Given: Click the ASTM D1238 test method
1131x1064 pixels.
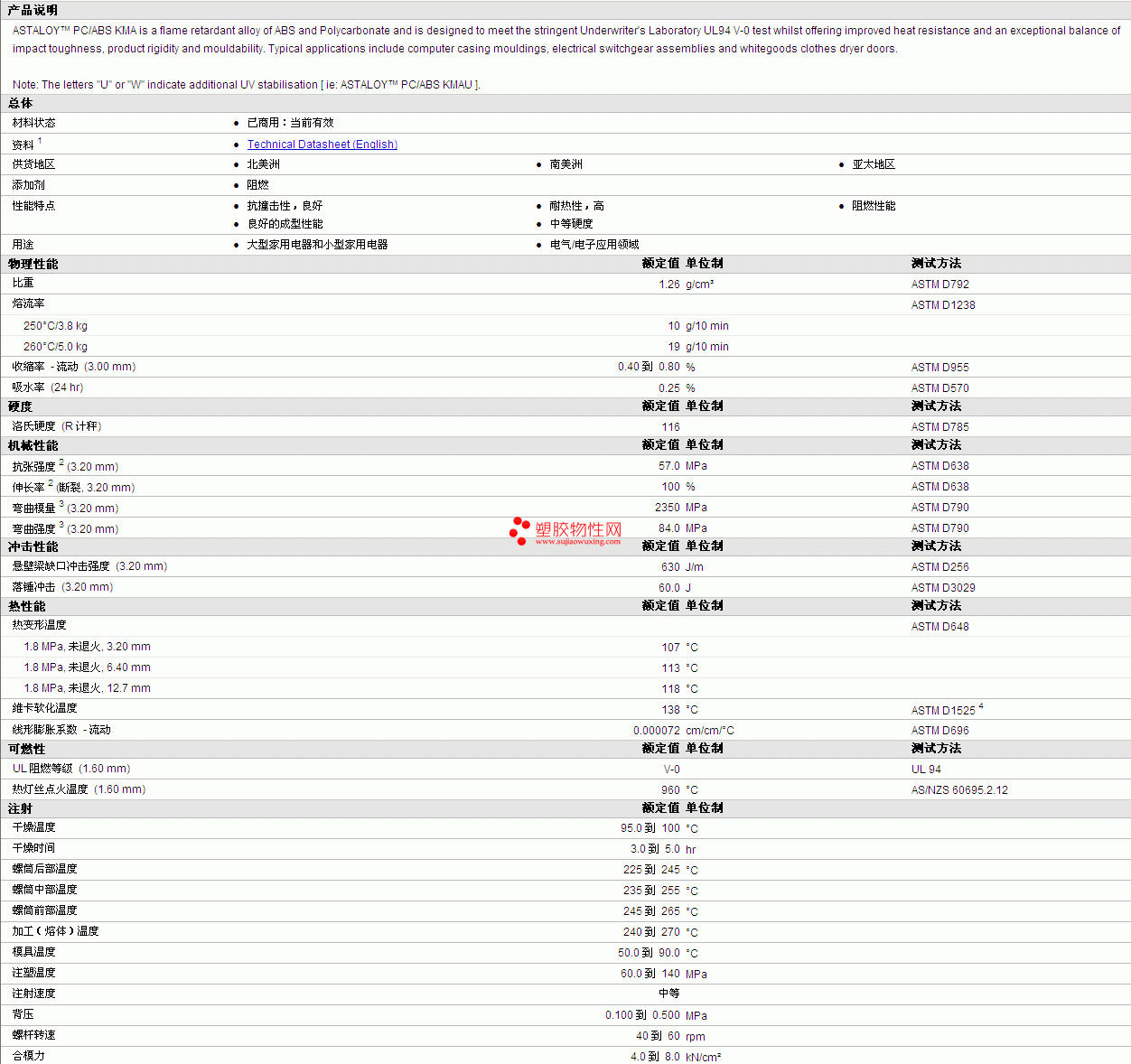Looking at the screenshot, I should [943, 305].
